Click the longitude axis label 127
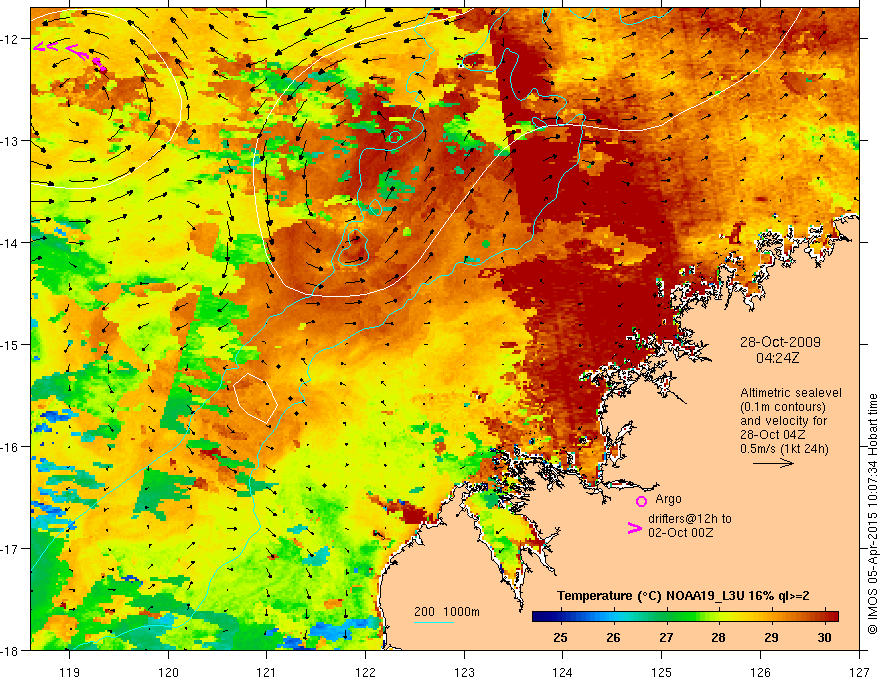Viewport: 880px width, 680px height. (859, 672)
